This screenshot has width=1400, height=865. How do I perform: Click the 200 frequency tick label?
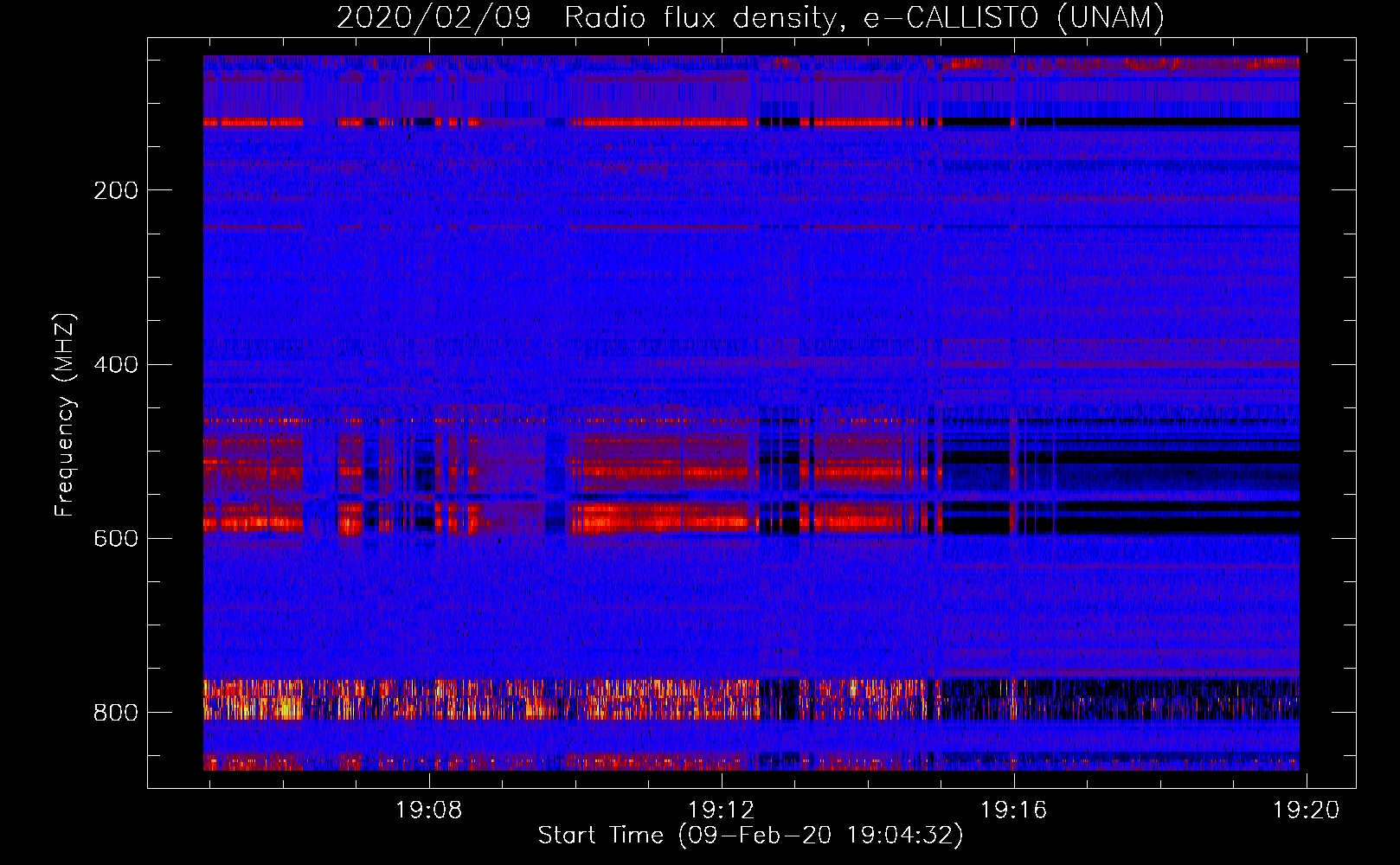pos(116,190)
